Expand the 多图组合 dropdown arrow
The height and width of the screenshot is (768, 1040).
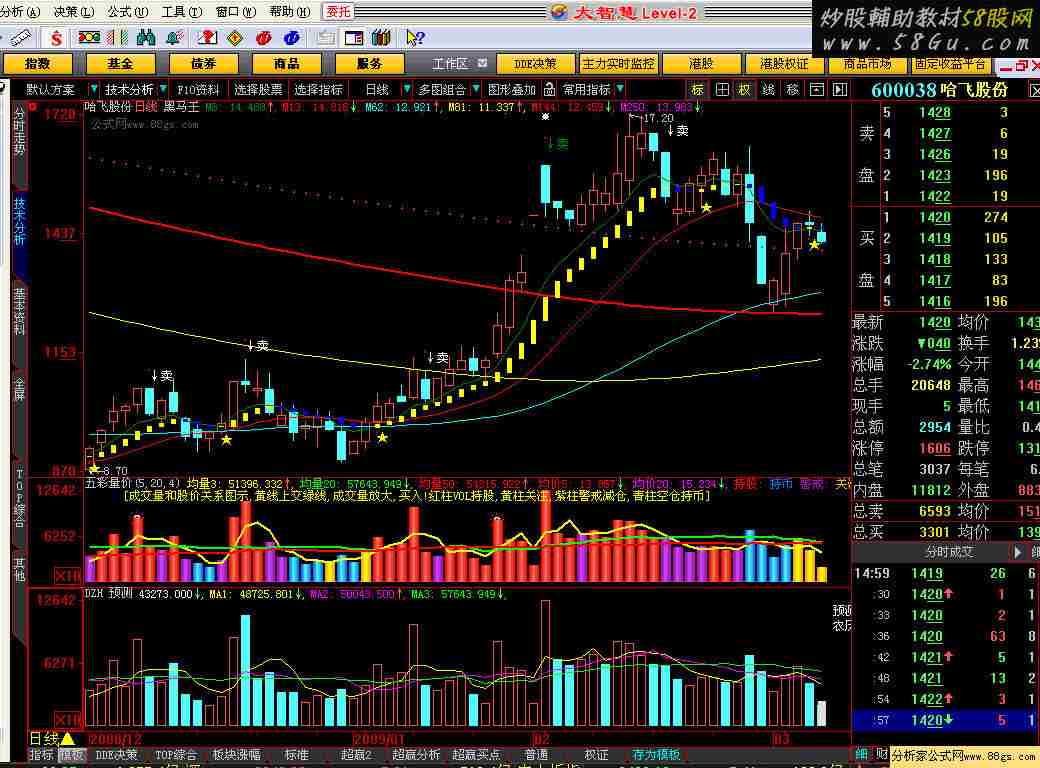point(476,89)
